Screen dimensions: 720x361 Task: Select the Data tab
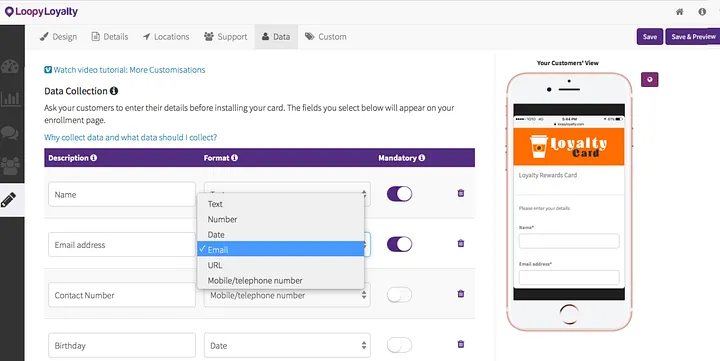(x=276, y=37)
